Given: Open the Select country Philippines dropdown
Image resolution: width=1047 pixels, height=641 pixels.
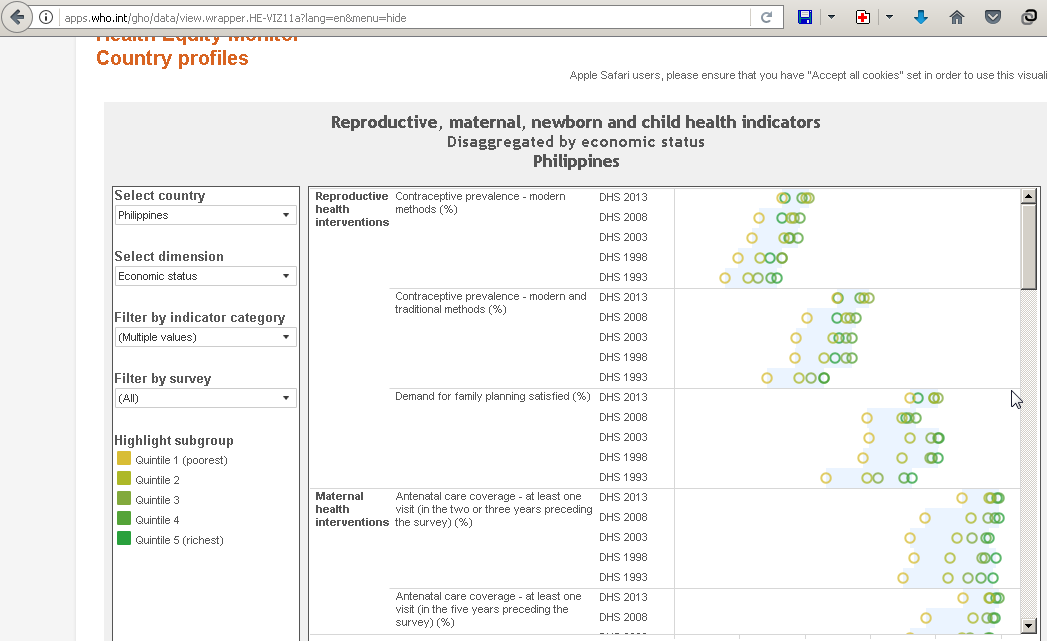Looking at the screenshot, I should point(206,215).
